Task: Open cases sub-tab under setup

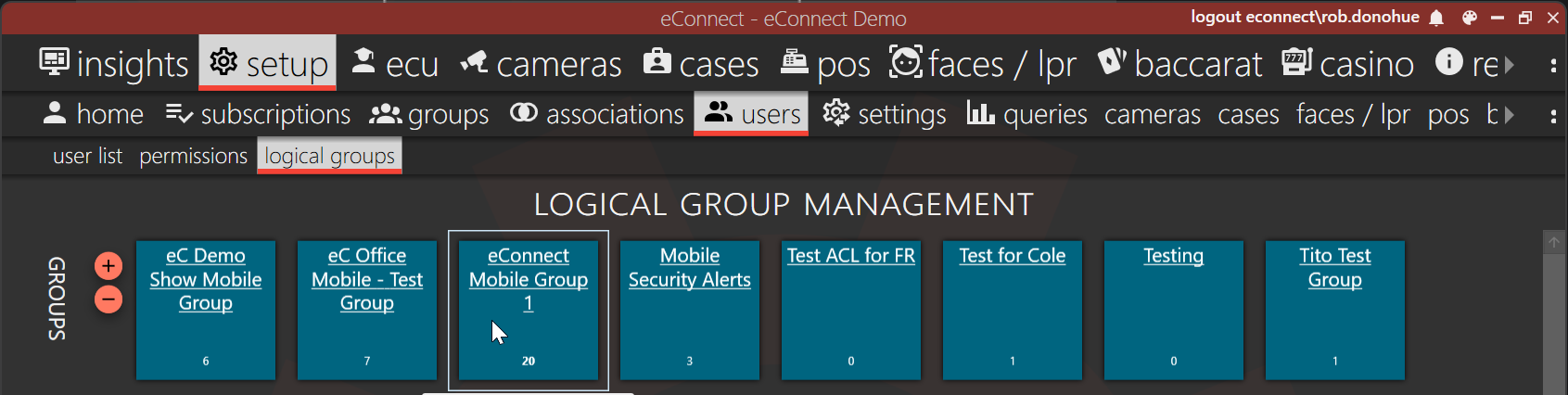Action: 1248,114
